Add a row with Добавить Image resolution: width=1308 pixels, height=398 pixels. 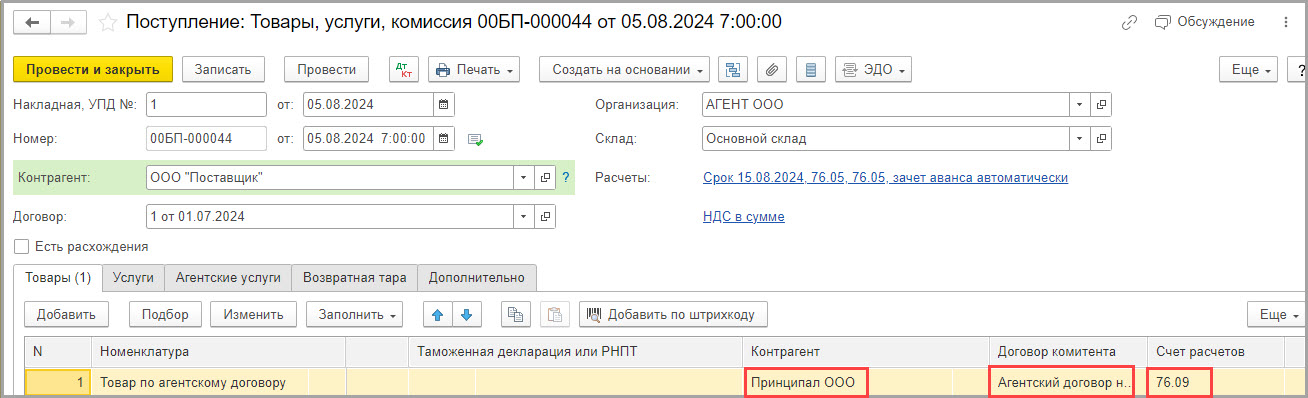pyautogui.click(x=66, y=314)
